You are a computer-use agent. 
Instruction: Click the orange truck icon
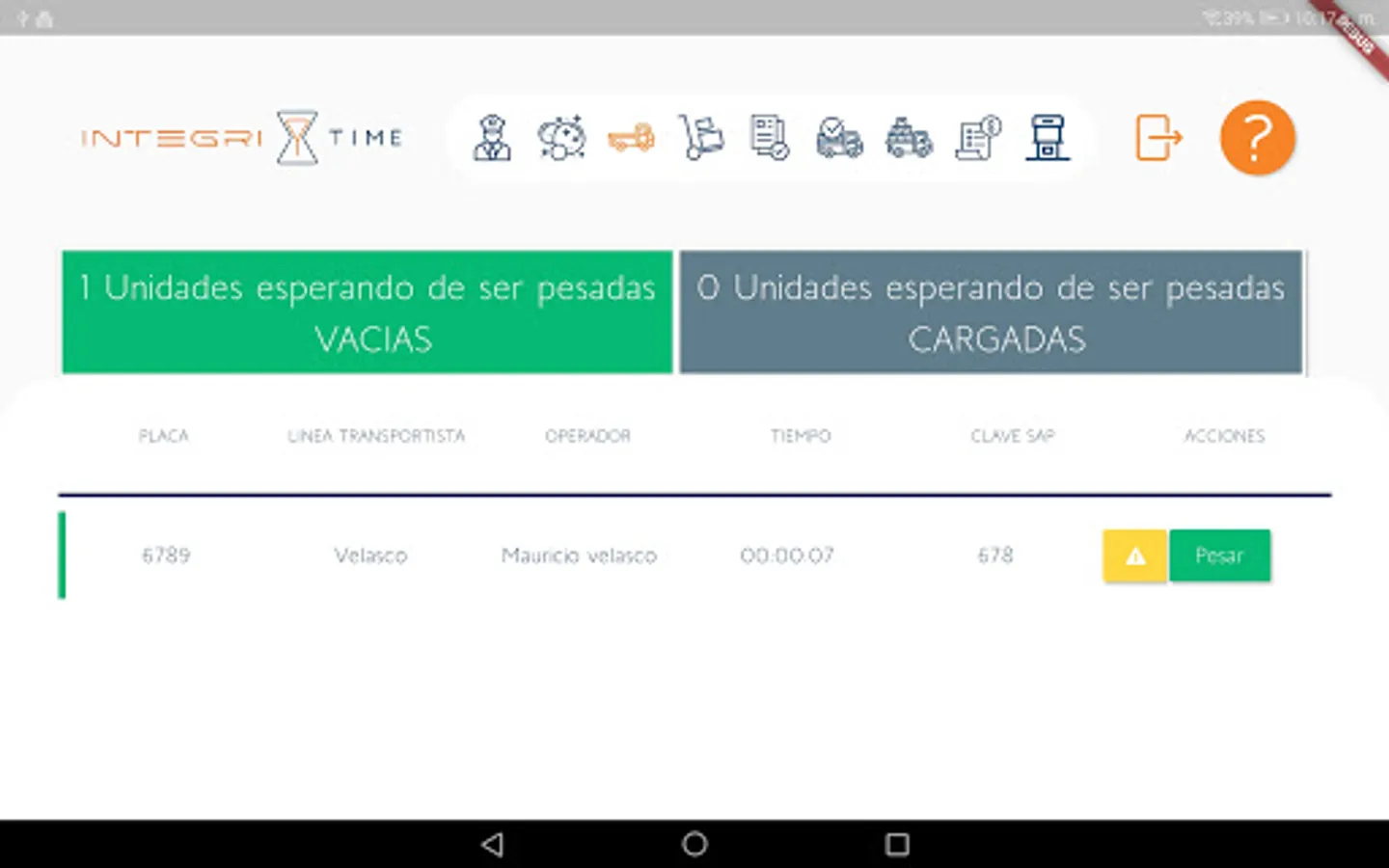pyautogui.click(x=631, y=138)
